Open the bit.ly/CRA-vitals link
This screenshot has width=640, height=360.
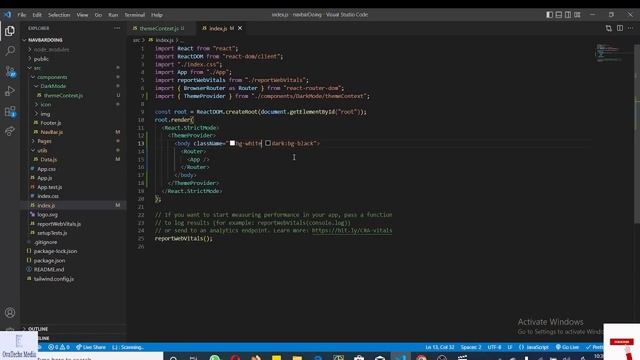[x=352, y=231]
